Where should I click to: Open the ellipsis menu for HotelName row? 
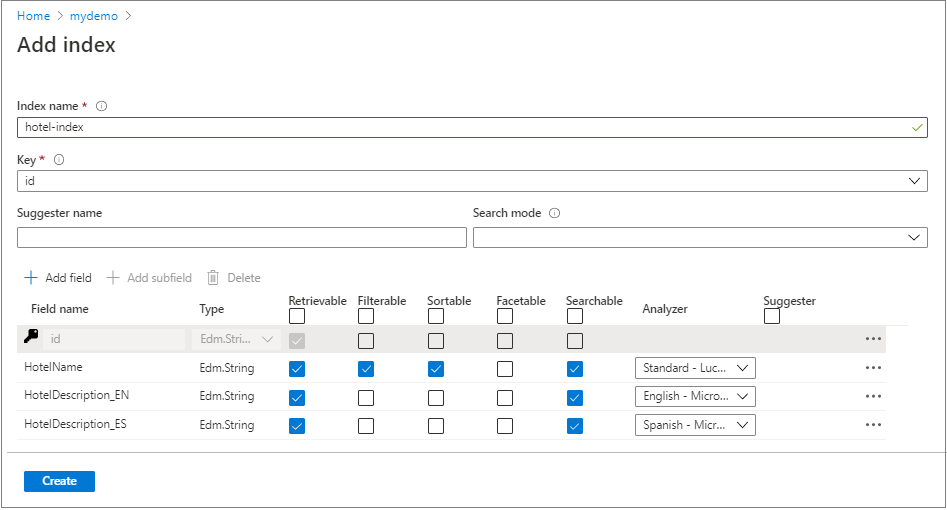[x=873, y=368]
